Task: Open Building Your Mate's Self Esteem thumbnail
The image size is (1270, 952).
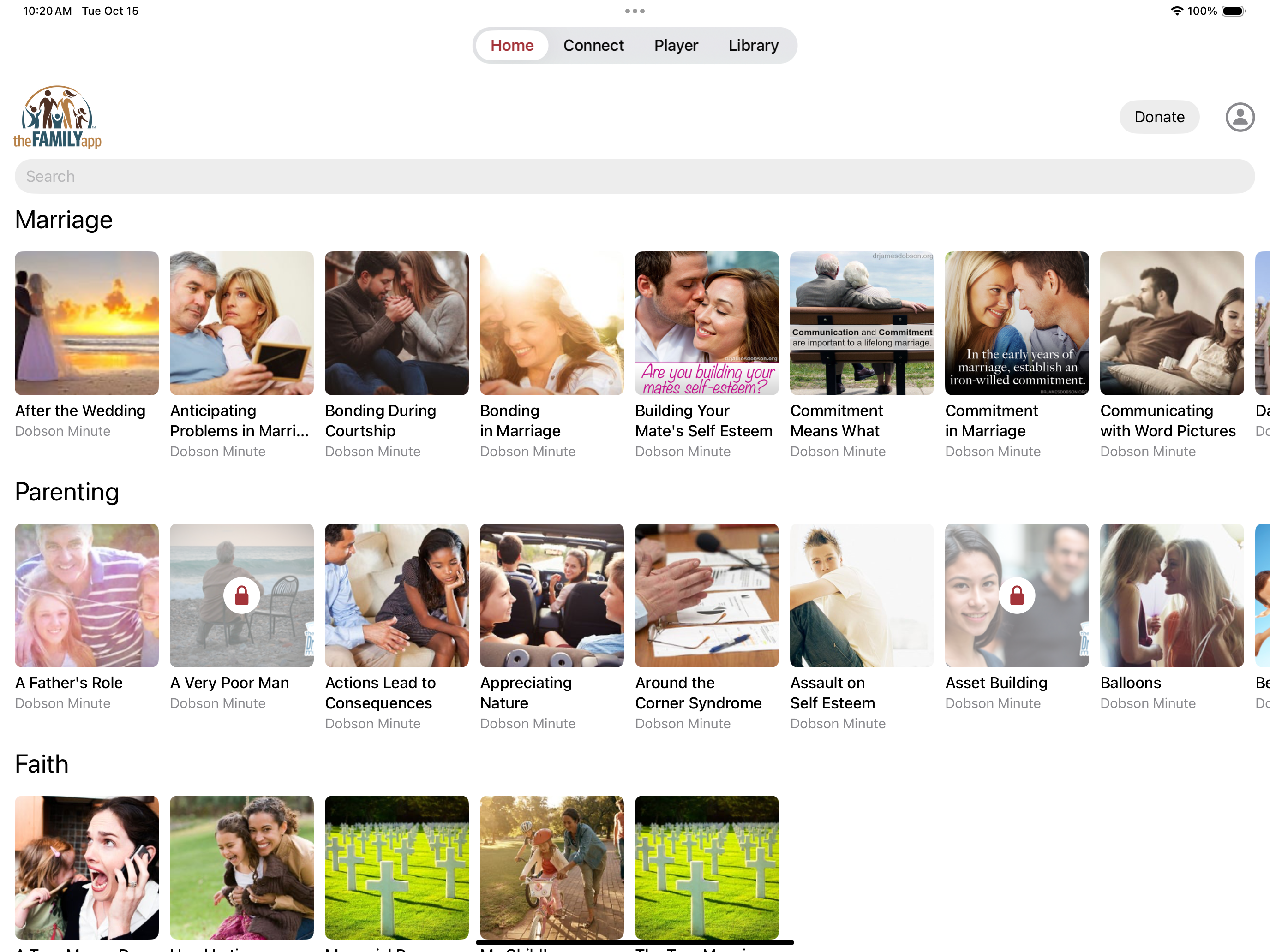Action: [x=707, y=323]
